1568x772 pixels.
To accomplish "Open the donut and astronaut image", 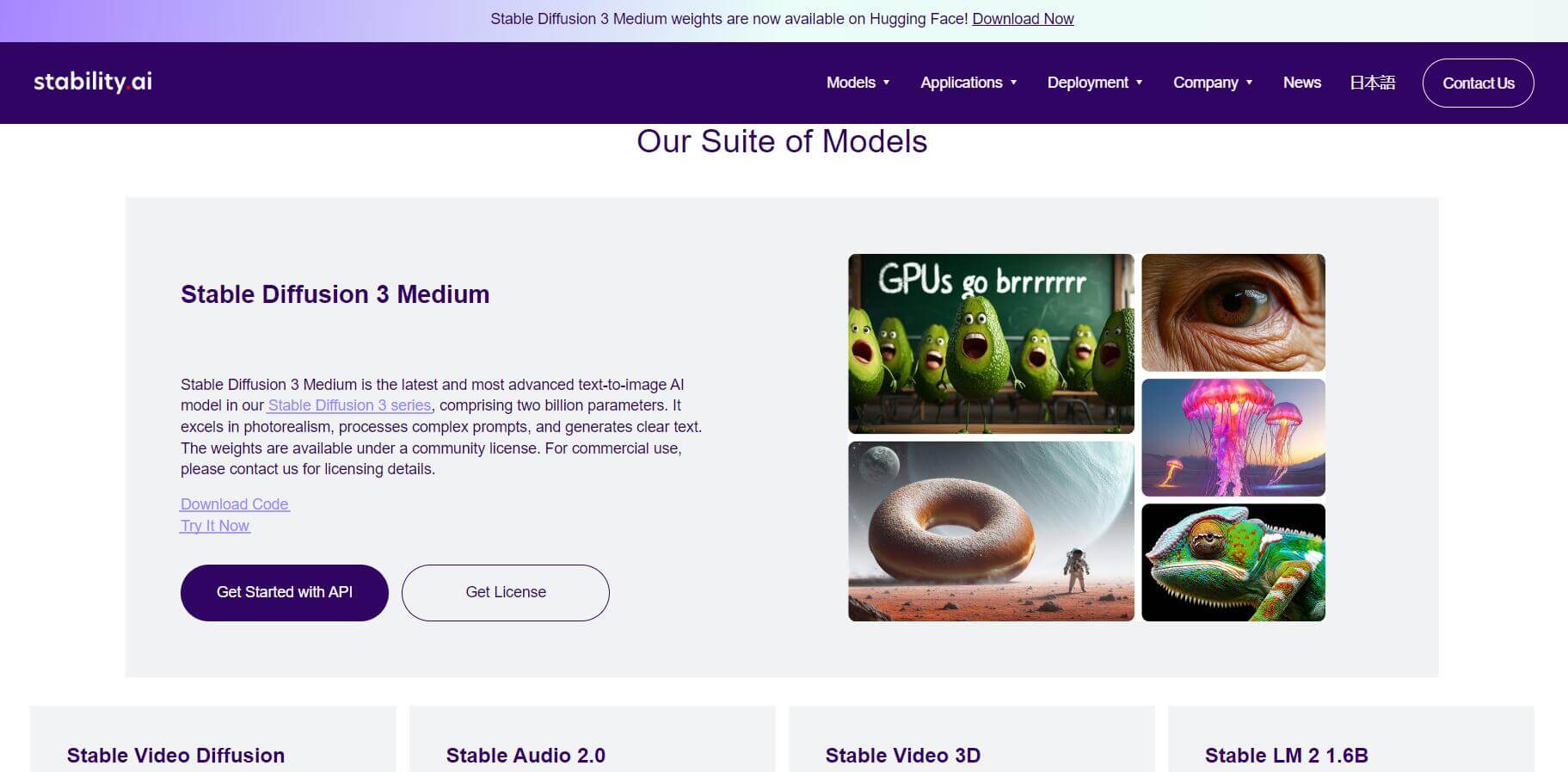I will coord(991,531).
